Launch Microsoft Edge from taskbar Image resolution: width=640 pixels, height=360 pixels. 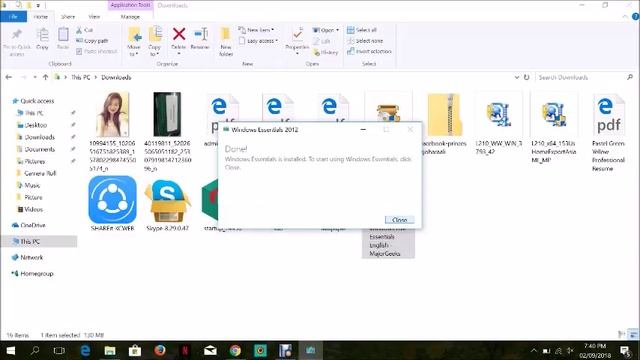pyautogui.click(x=85, y=350)
